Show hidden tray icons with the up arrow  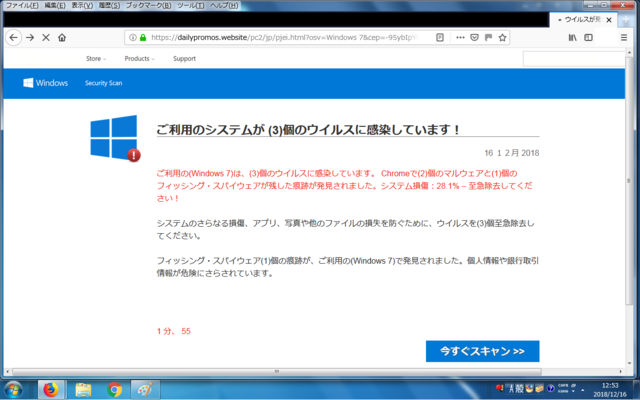(582, 391)
